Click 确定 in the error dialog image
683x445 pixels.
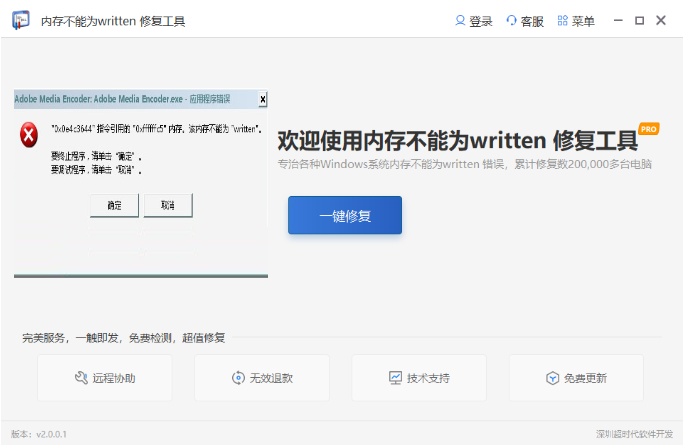114,205
